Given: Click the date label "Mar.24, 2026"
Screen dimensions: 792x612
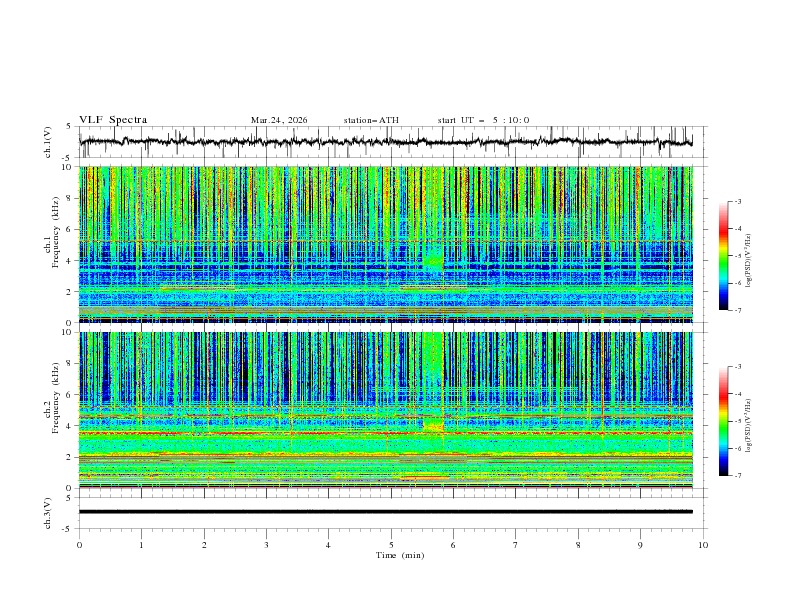Looking at the screenshot, I should pyautogui.click(x=279, y=120).
